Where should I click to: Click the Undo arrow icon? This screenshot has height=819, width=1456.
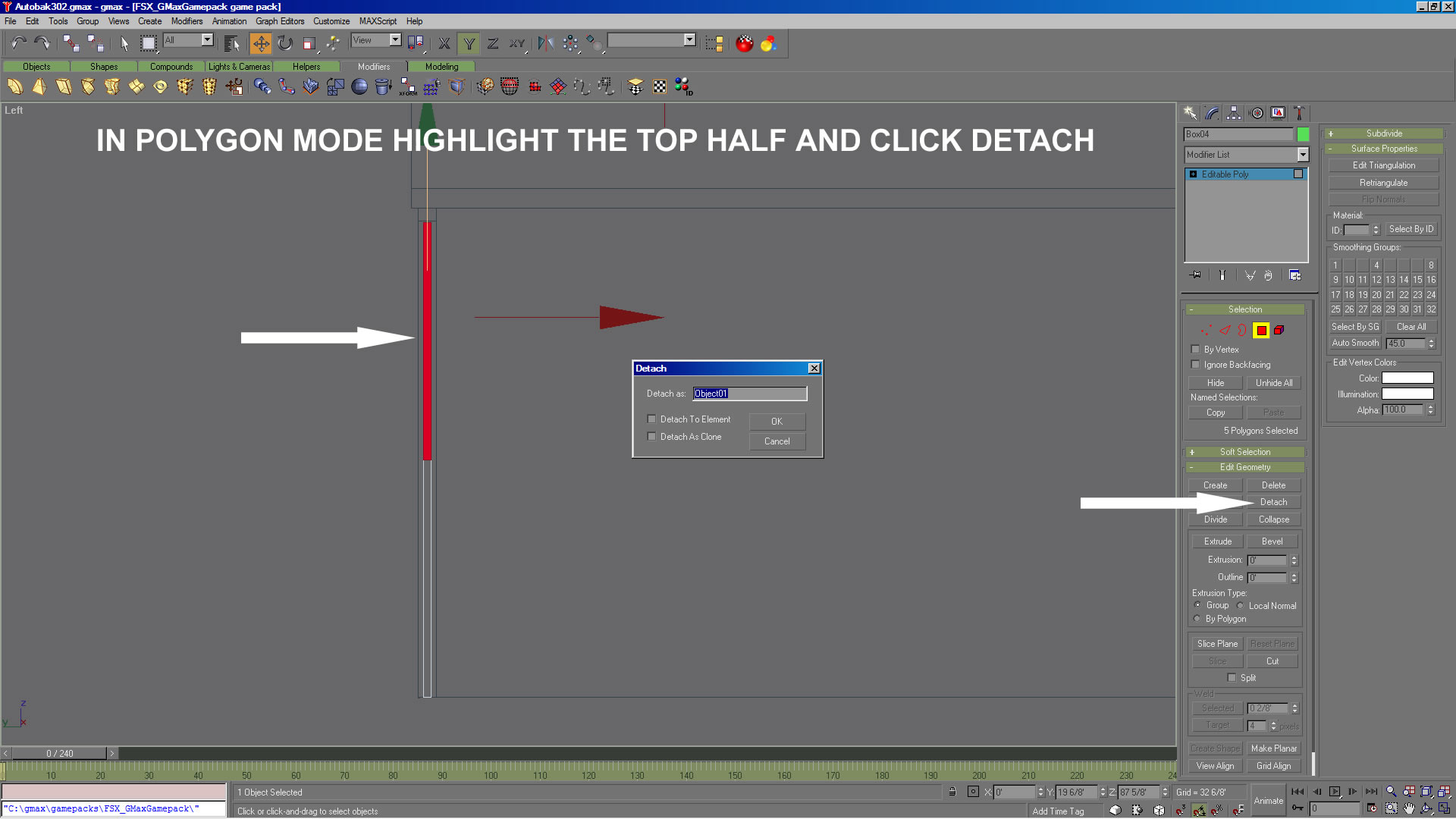[x=18, y=43]
